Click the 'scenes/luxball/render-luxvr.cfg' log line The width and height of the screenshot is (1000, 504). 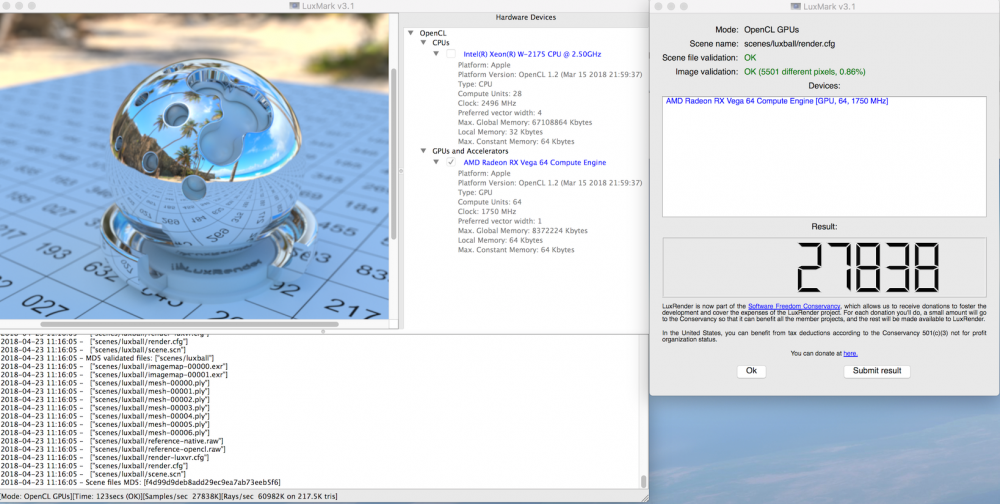(105, 457)
